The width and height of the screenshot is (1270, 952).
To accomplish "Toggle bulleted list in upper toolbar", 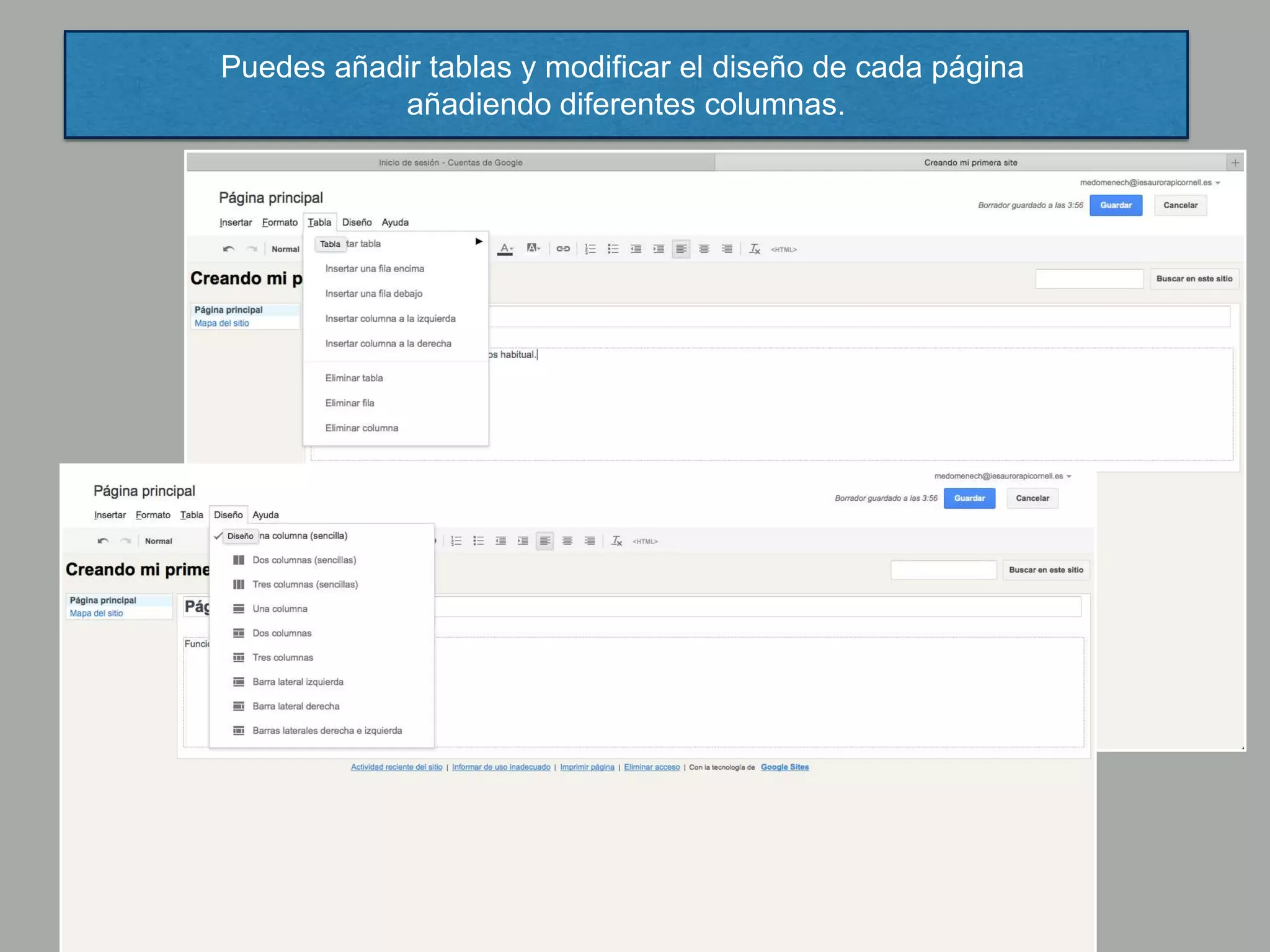I will click(x=613, y=249).
